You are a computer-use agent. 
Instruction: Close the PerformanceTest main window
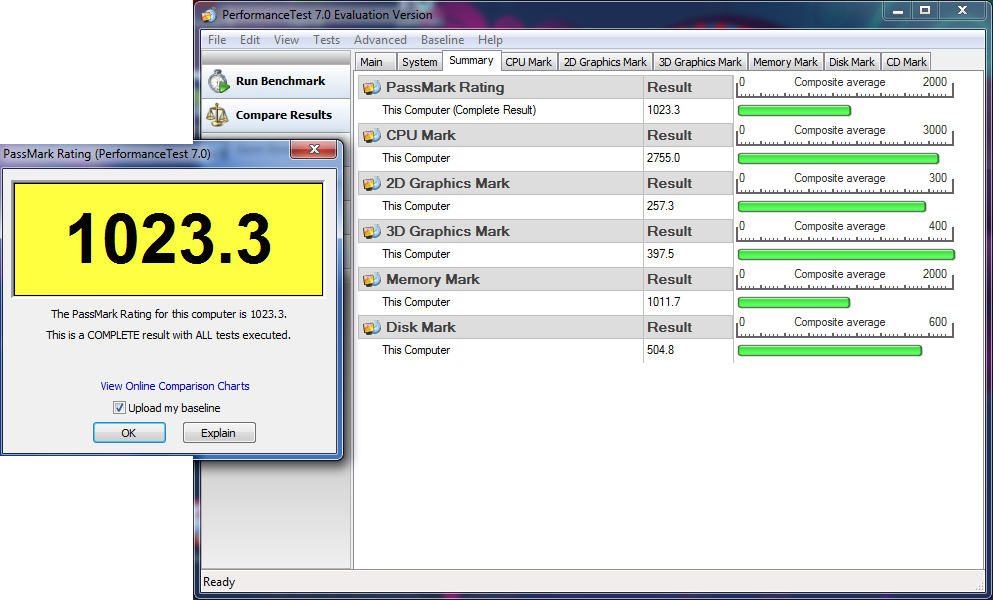pos(963,11)
